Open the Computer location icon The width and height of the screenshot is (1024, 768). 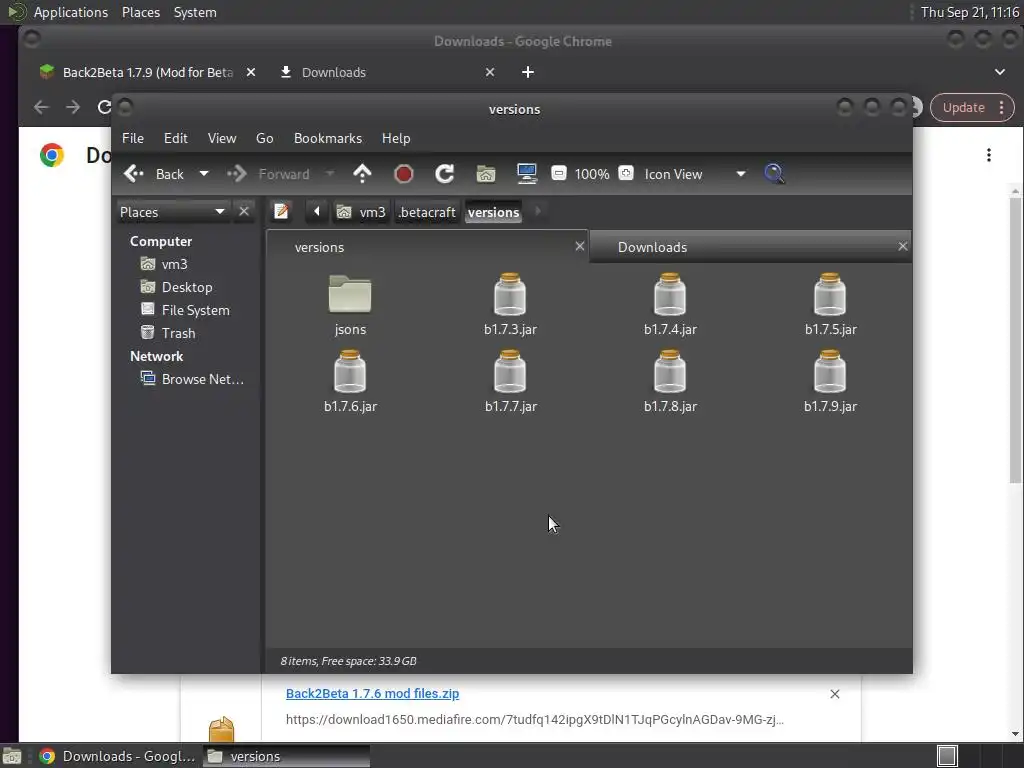pyautogui.click(x=526, y=174)
